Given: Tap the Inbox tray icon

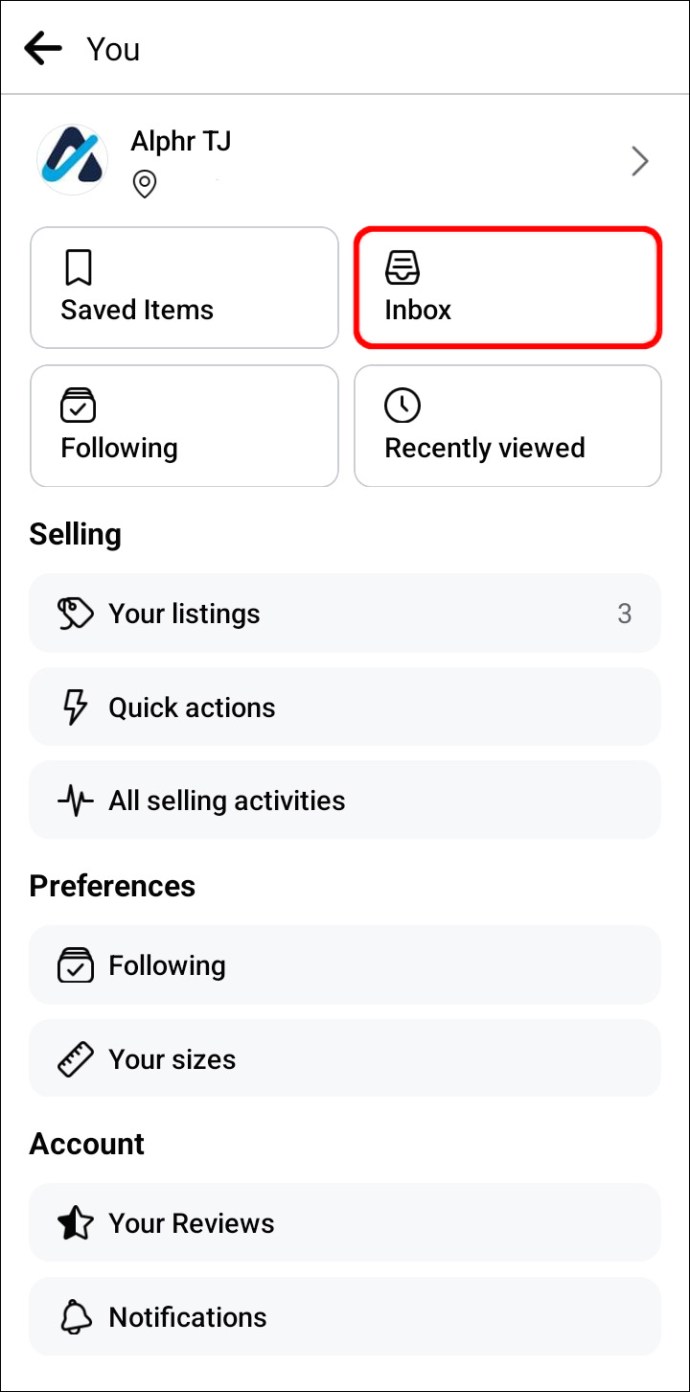Looking at the screenshot, I should [403, 268].
